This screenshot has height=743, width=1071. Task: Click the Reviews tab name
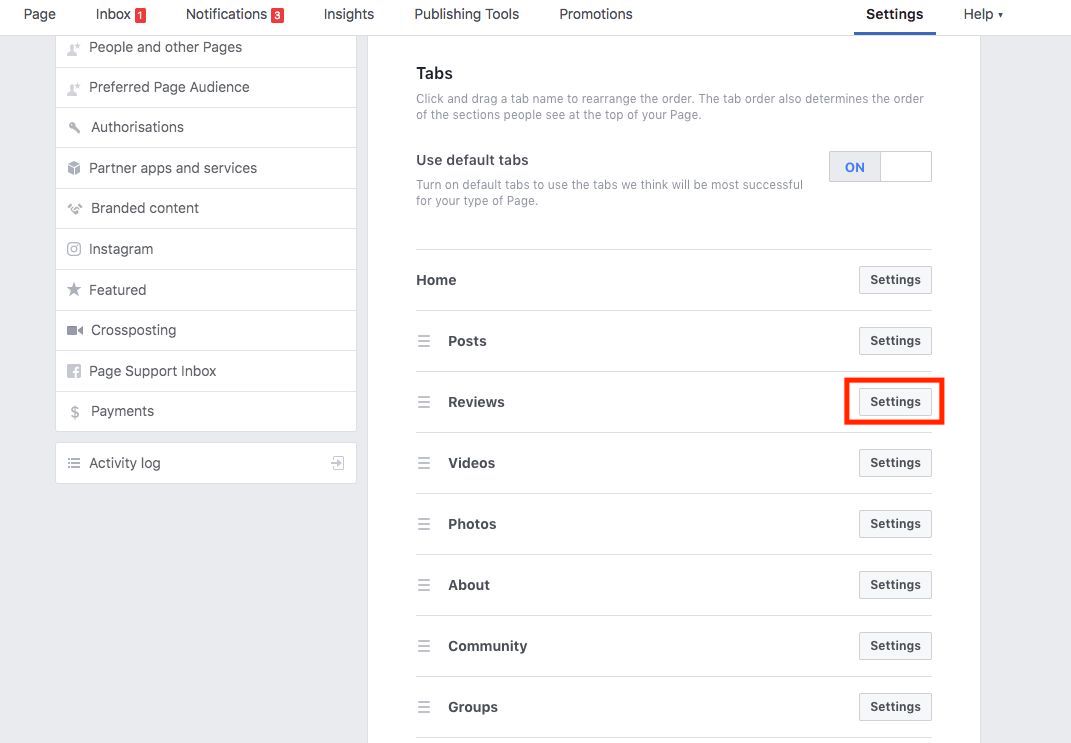pyautogui.click(x=476, y=402)
